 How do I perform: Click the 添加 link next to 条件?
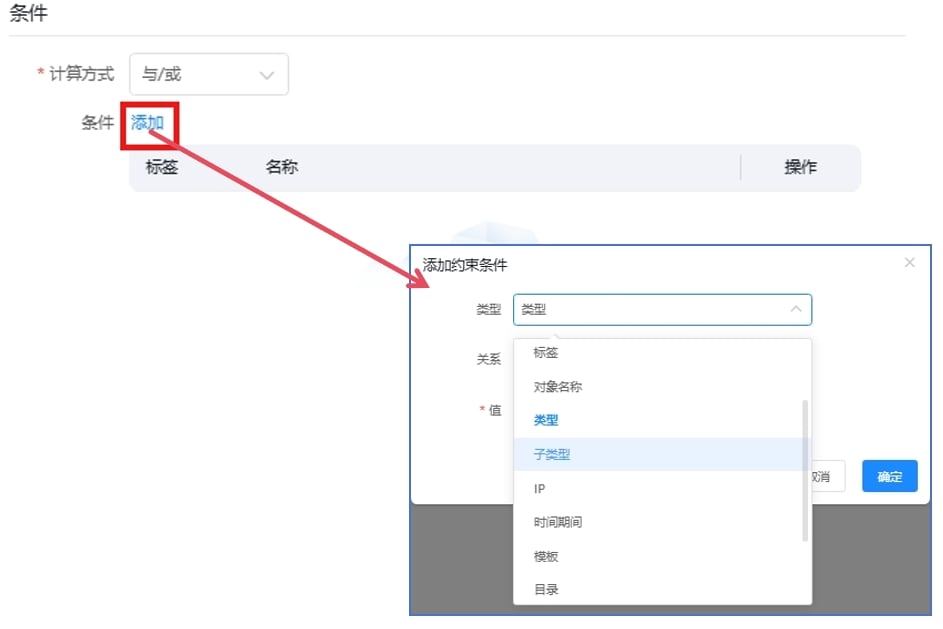coord(147,123)
